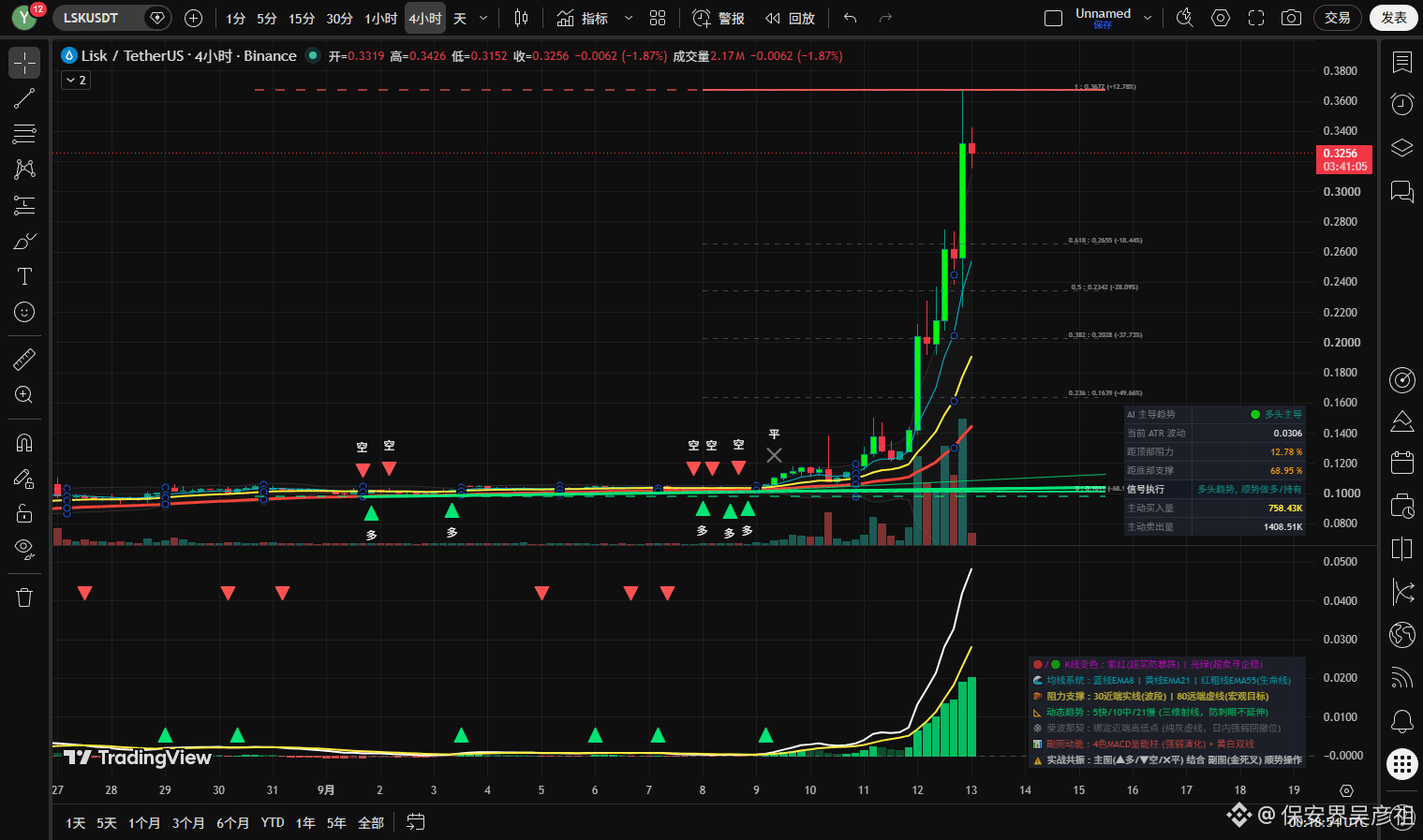Switch to the 15分 timeframe
1423x840 pixels.
(x=302, y=18)
